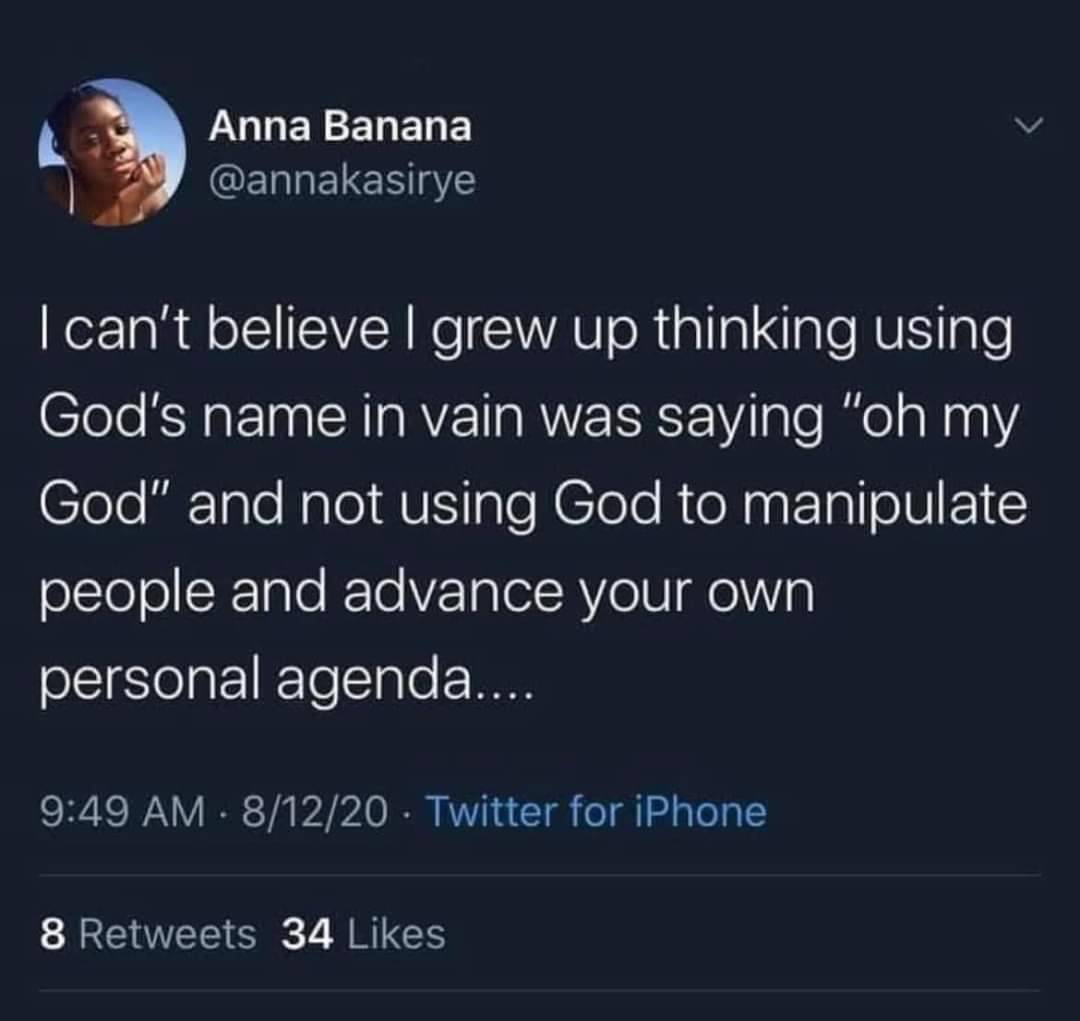Click the display name Anna Banana
Screen dimensions: 1080x1021
(340, 127)
